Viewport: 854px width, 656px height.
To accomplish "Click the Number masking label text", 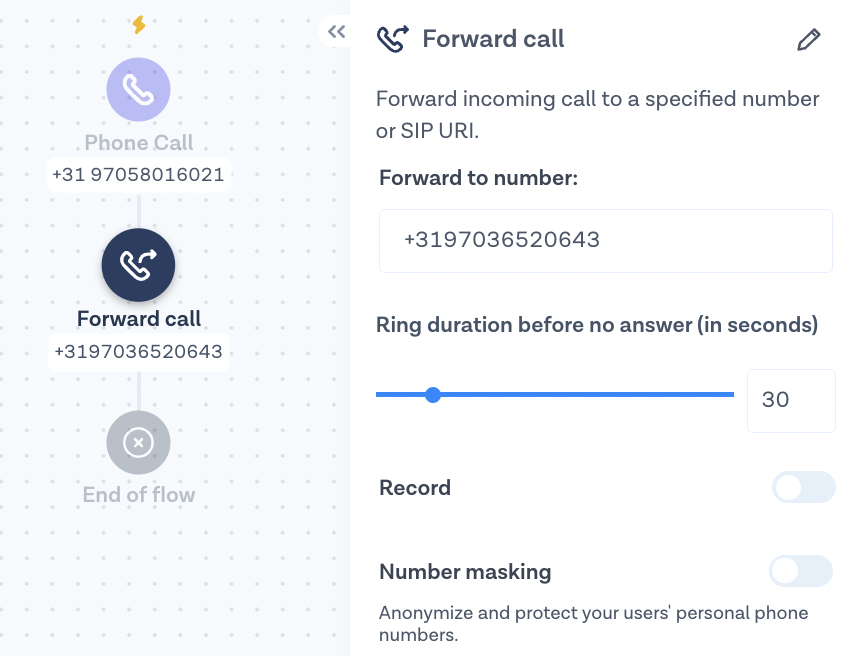I will pos(465,572).
